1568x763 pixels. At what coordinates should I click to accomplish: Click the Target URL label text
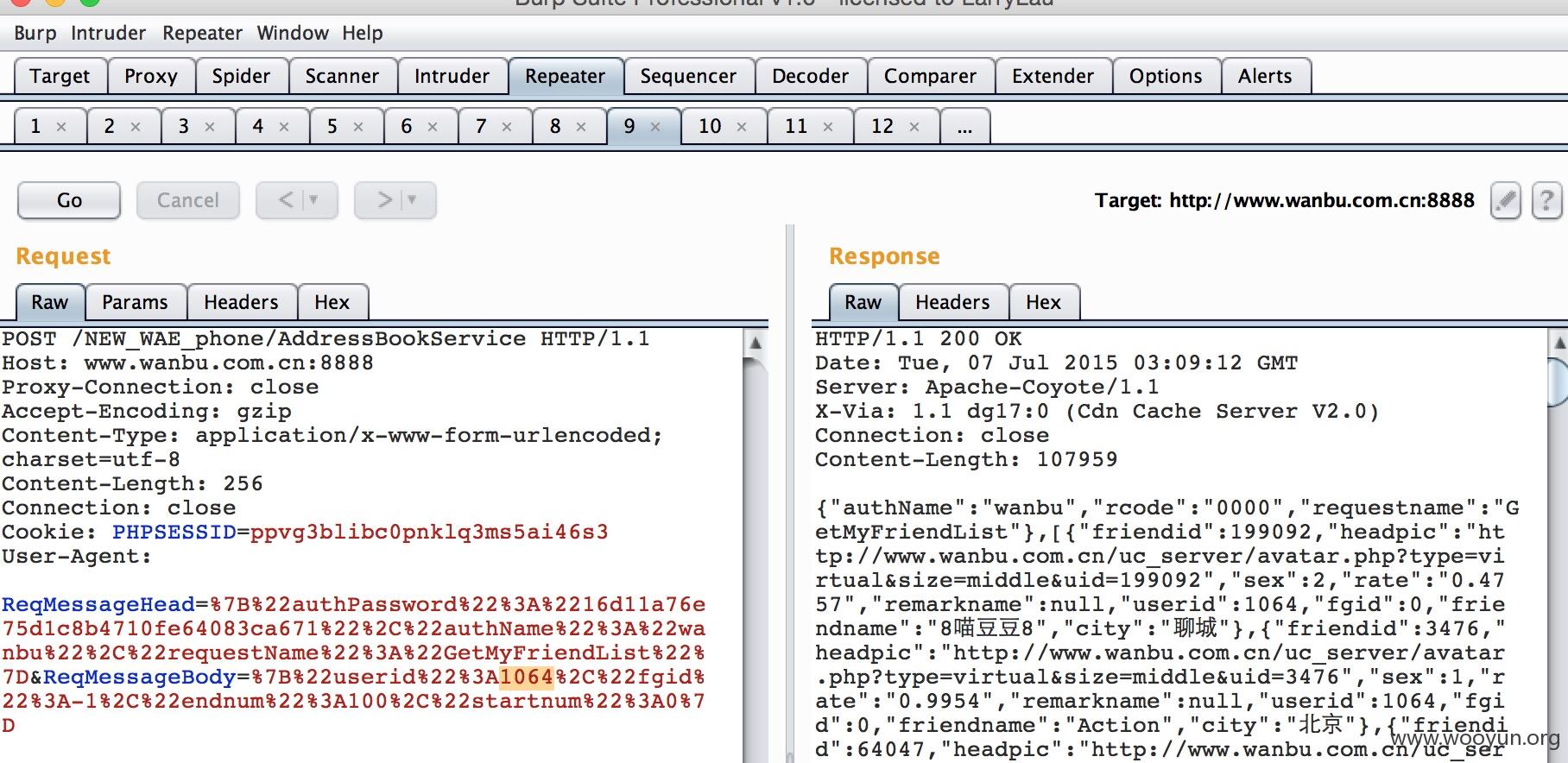[x=1285, y=200]
